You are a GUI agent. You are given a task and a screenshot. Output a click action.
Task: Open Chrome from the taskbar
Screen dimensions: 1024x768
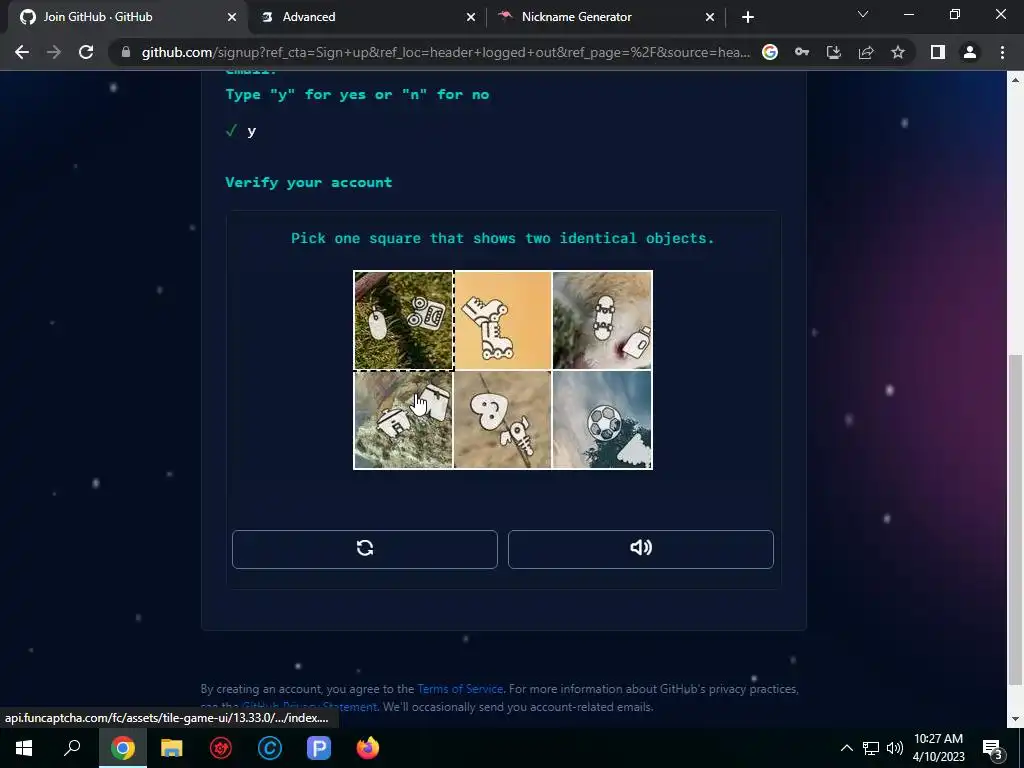tap(122, 748)
